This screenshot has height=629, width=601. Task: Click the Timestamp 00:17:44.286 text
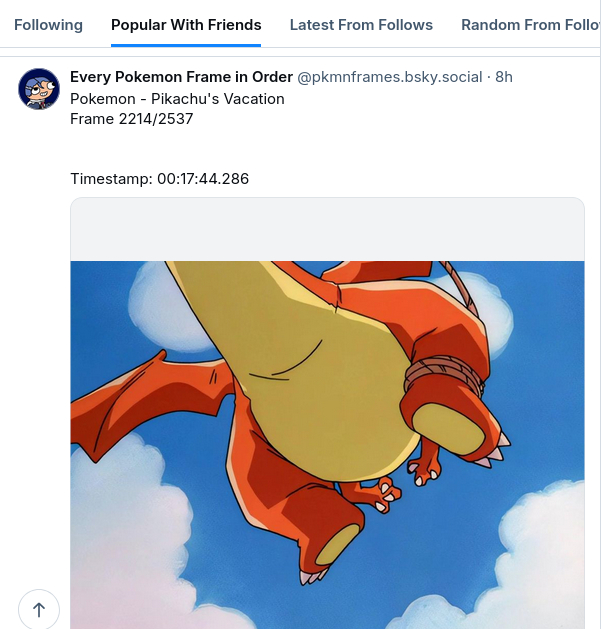(160, 179)
